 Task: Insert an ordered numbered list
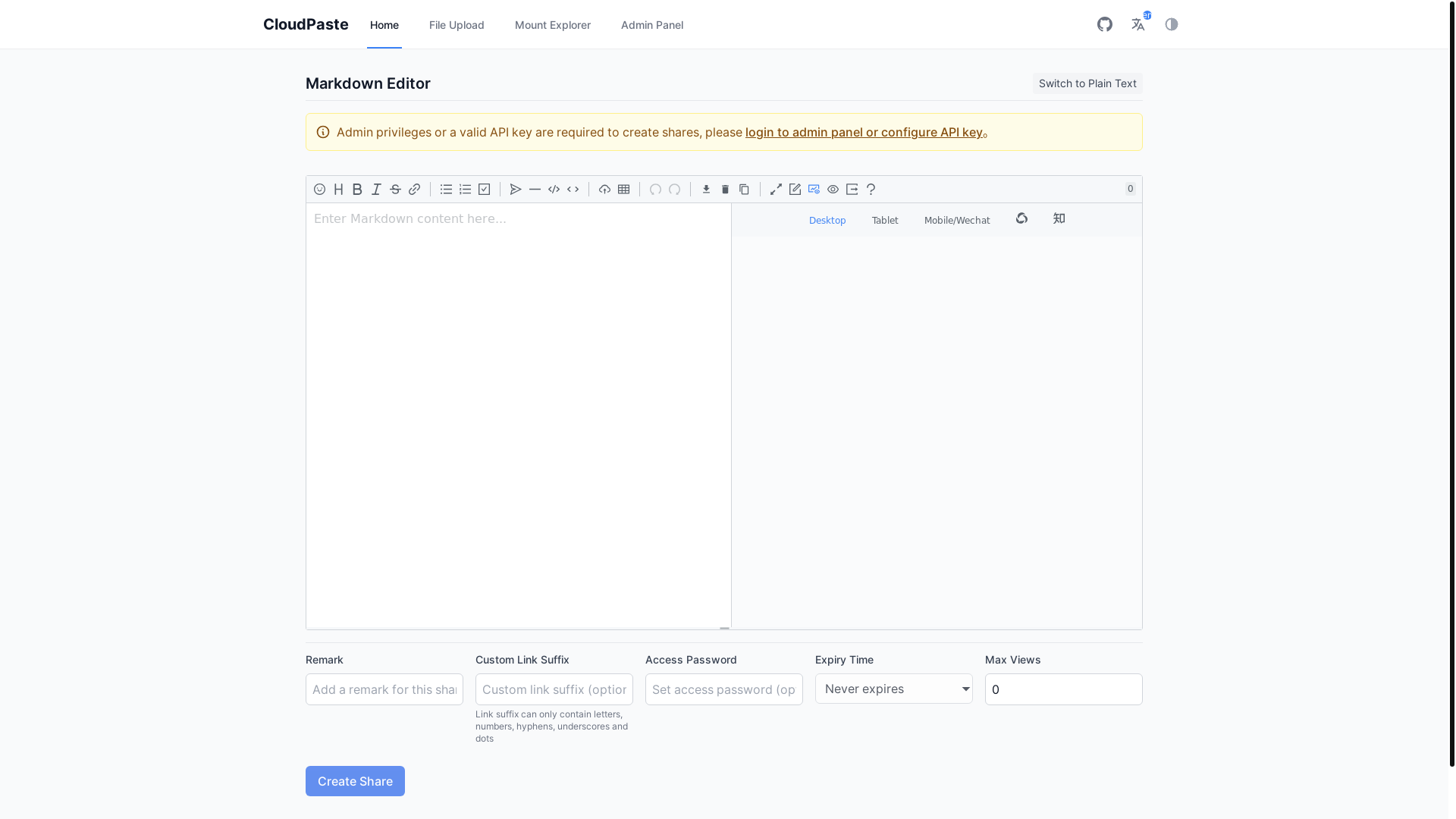pyautogui.click(x=465, y=190)
